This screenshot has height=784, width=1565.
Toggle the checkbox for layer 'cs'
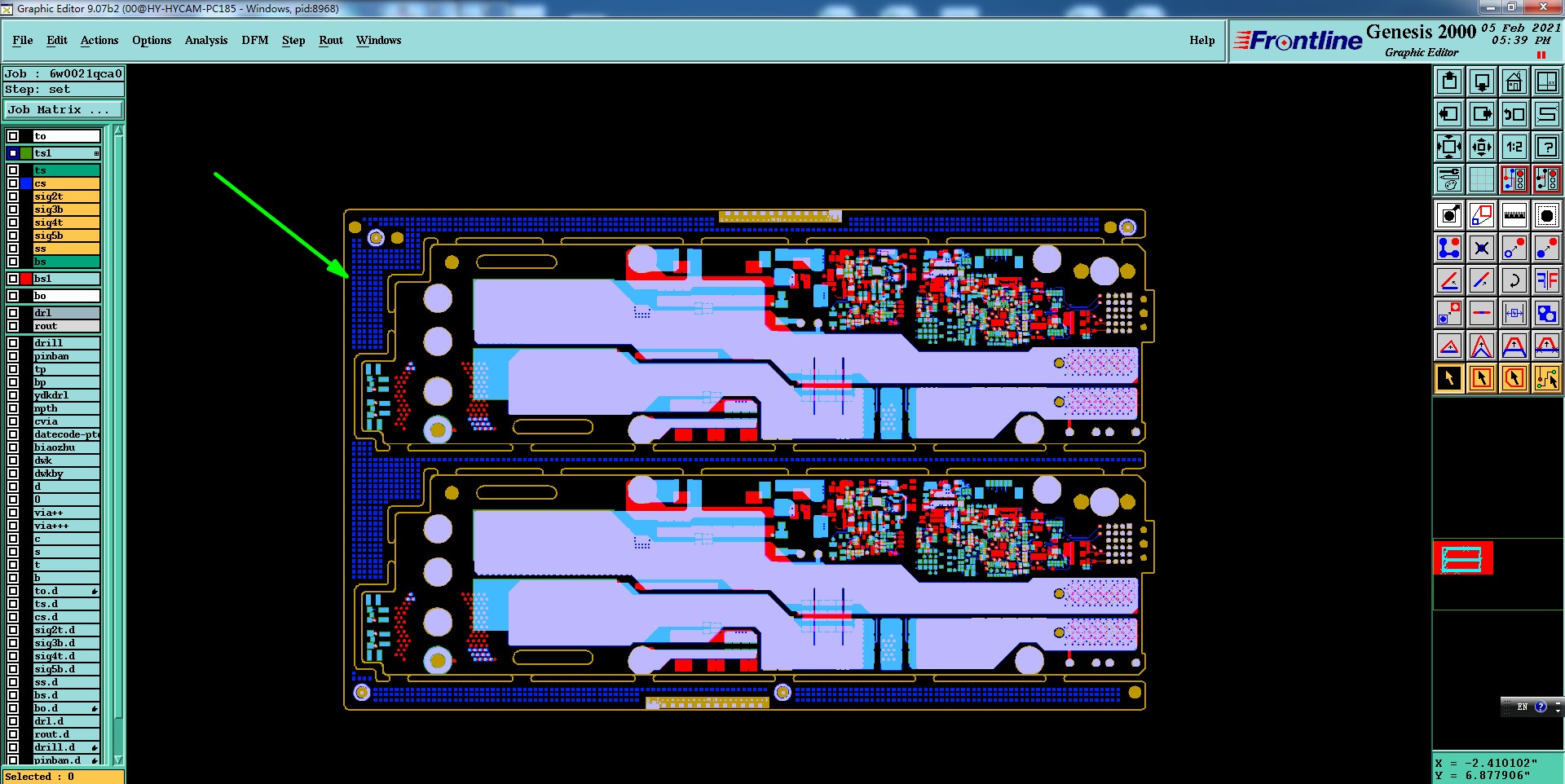click(x=13, y=183)
